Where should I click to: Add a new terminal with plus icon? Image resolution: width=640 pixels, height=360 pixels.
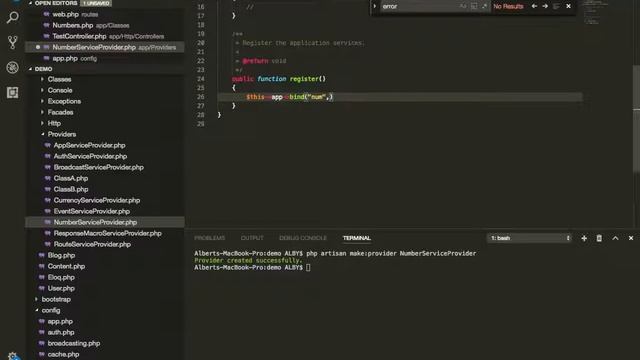[584, 238]
